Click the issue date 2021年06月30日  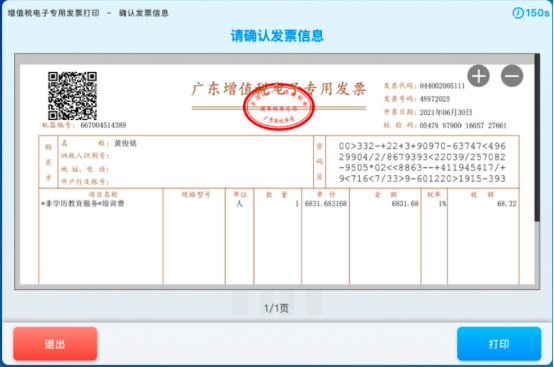click(446, 112)
